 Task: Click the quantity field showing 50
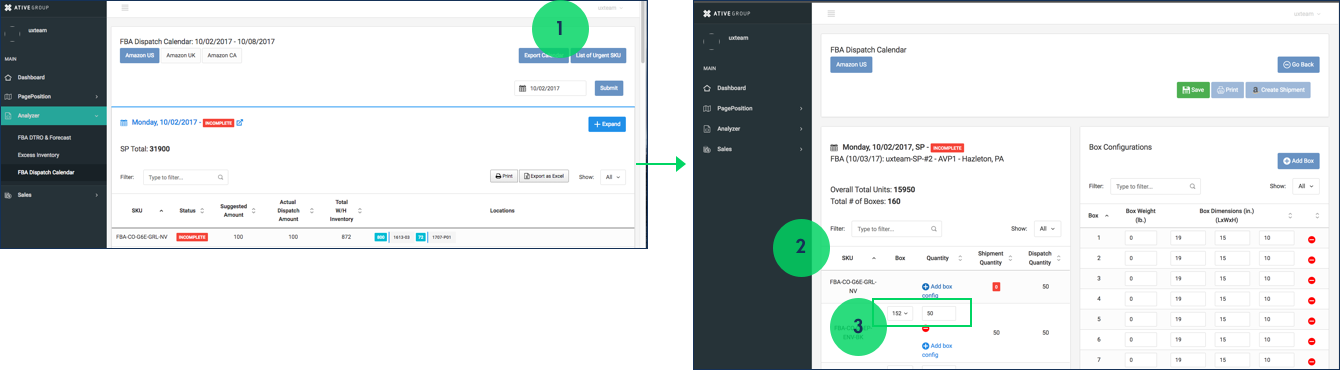tap(938, 313)
